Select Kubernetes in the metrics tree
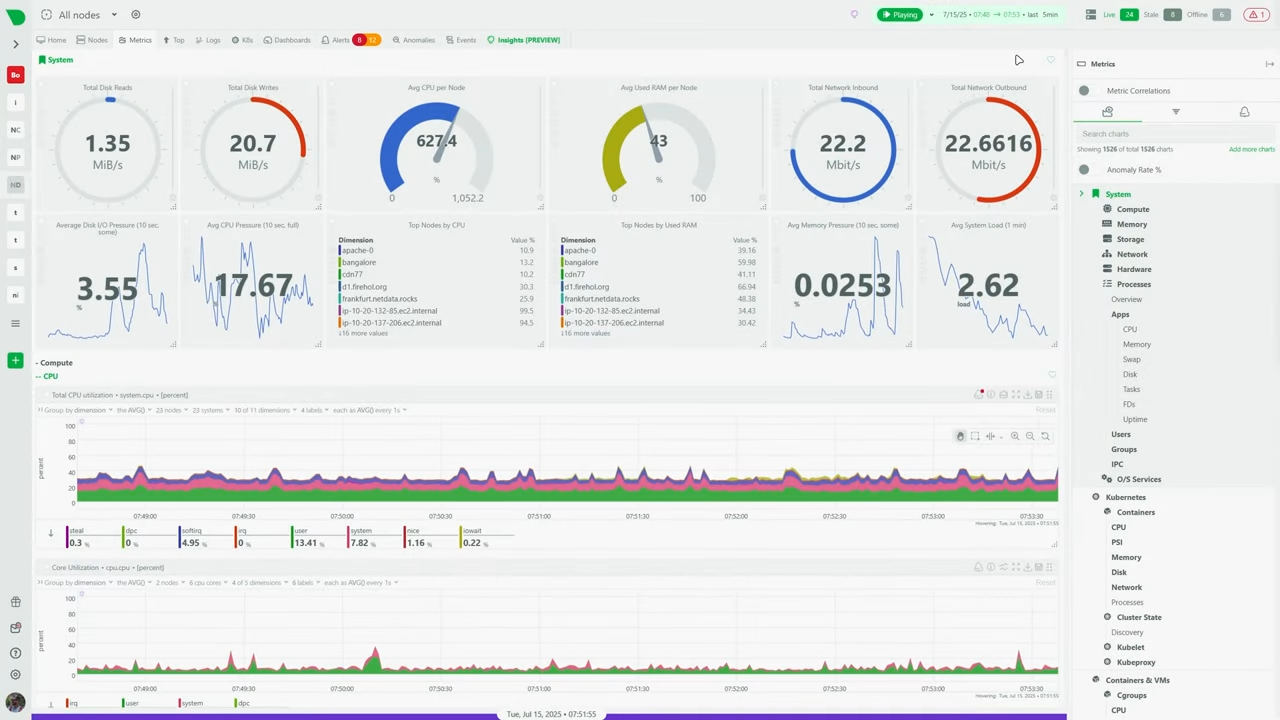This screenshot has height=720, width=1280. 1125,497
